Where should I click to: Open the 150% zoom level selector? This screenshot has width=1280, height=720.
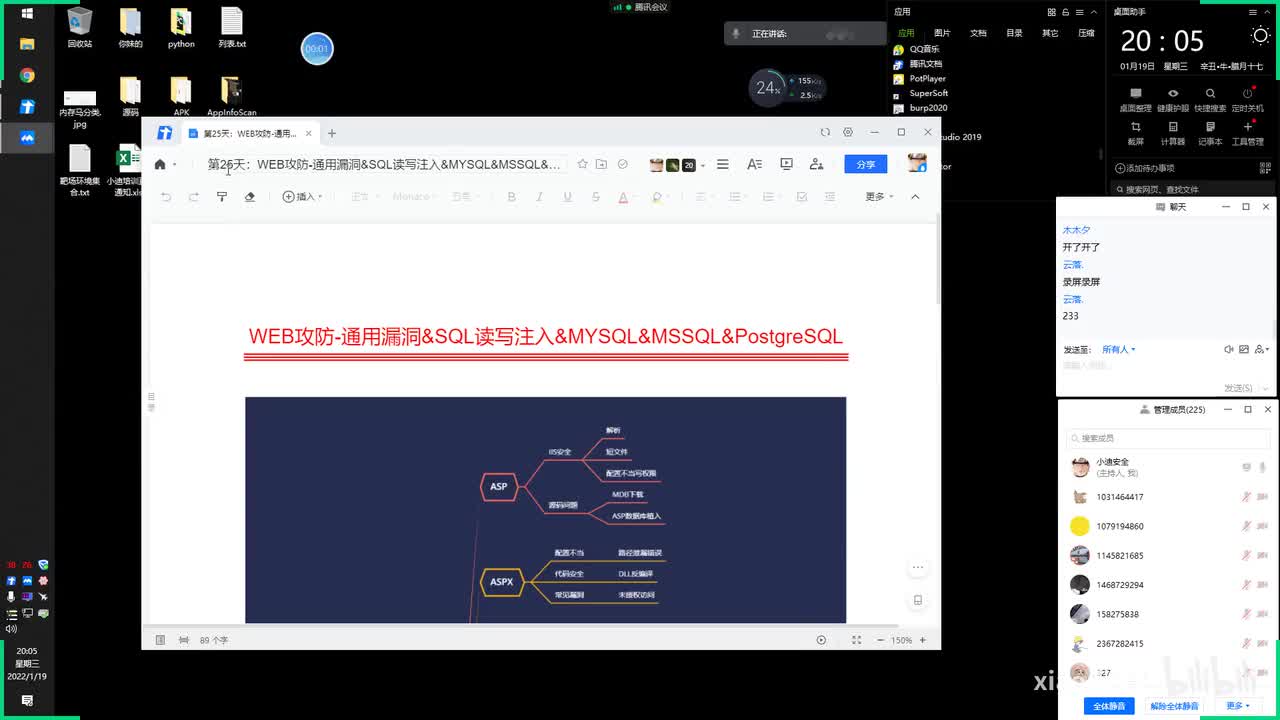click(x=901, y=640)
